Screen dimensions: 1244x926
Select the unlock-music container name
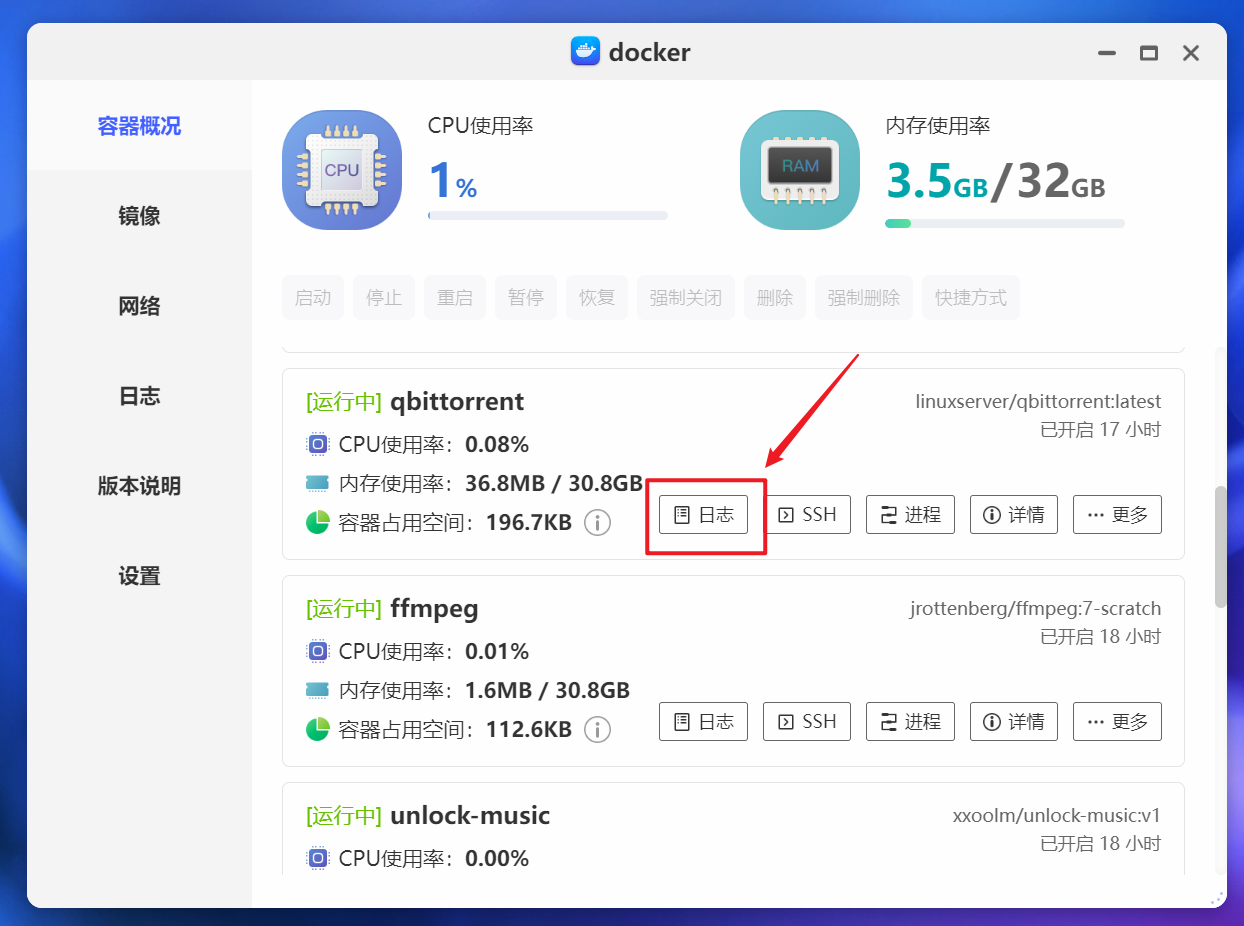(x=470, y=816)
